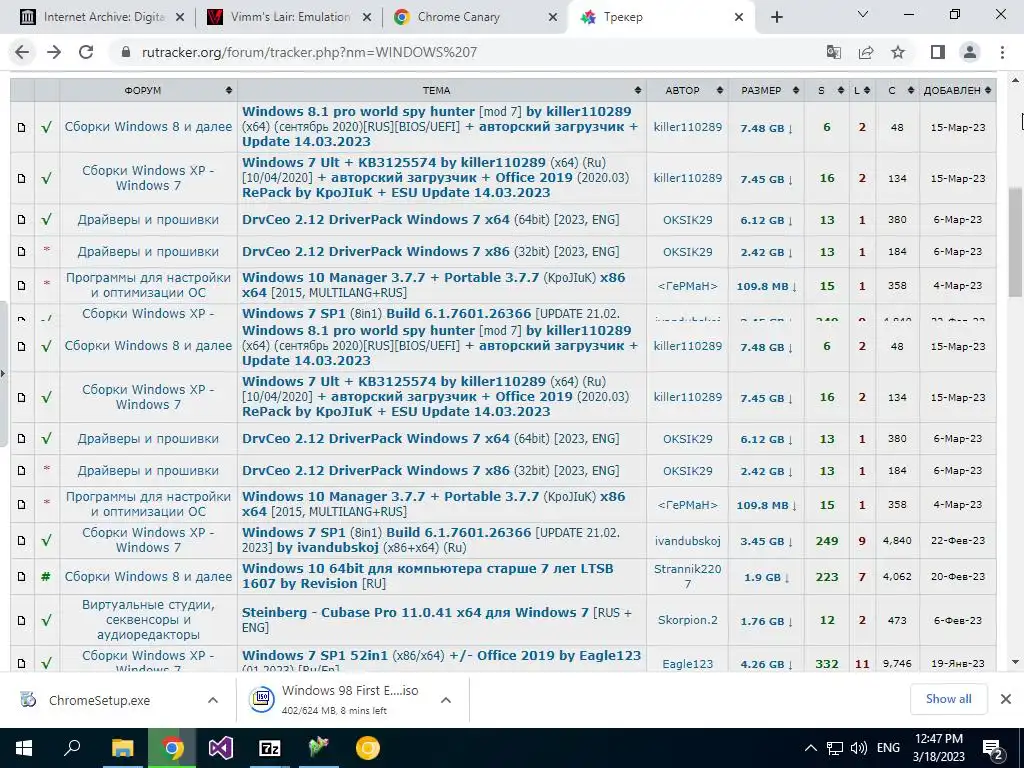
Task: Expand ChromeSetup.exe download options chevron
Action: 213,700
